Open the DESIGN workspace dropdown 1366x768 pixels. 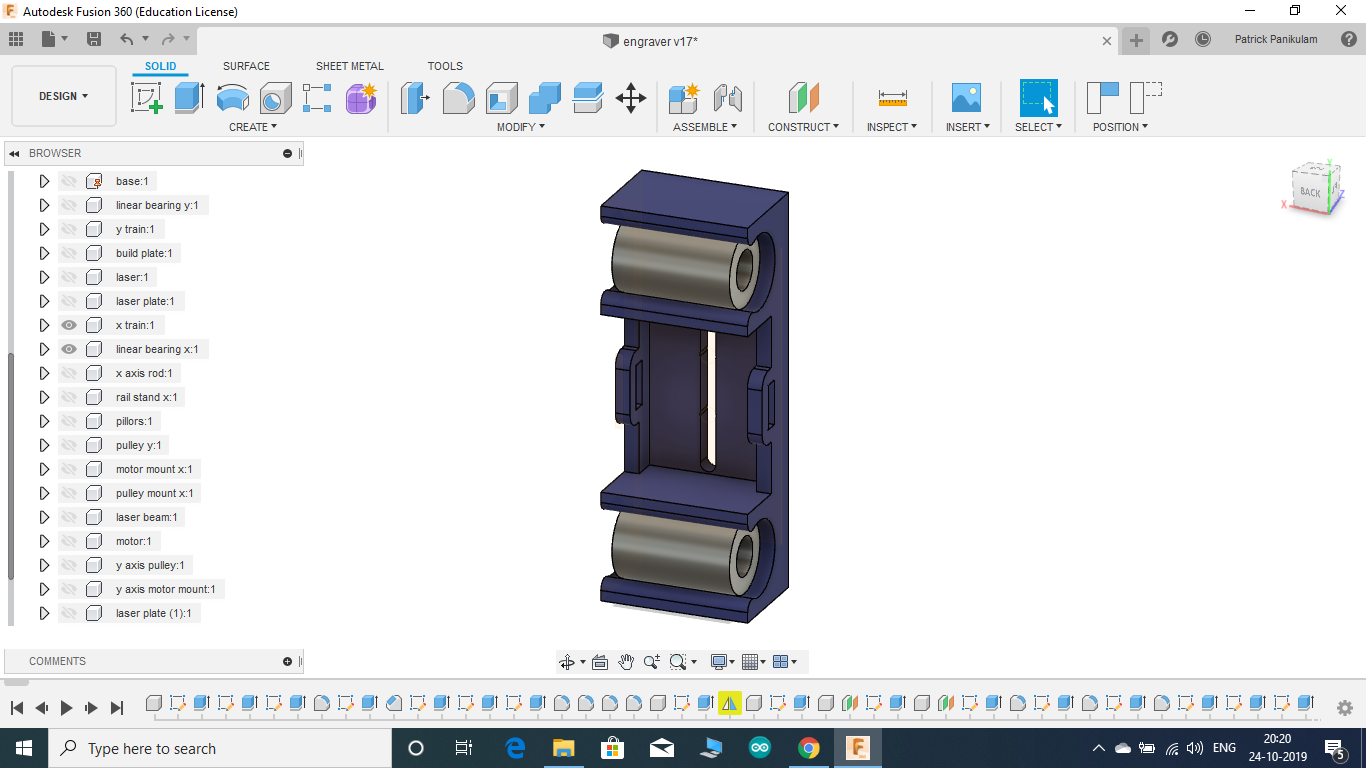pyautogui.click(x=63, y=96)
